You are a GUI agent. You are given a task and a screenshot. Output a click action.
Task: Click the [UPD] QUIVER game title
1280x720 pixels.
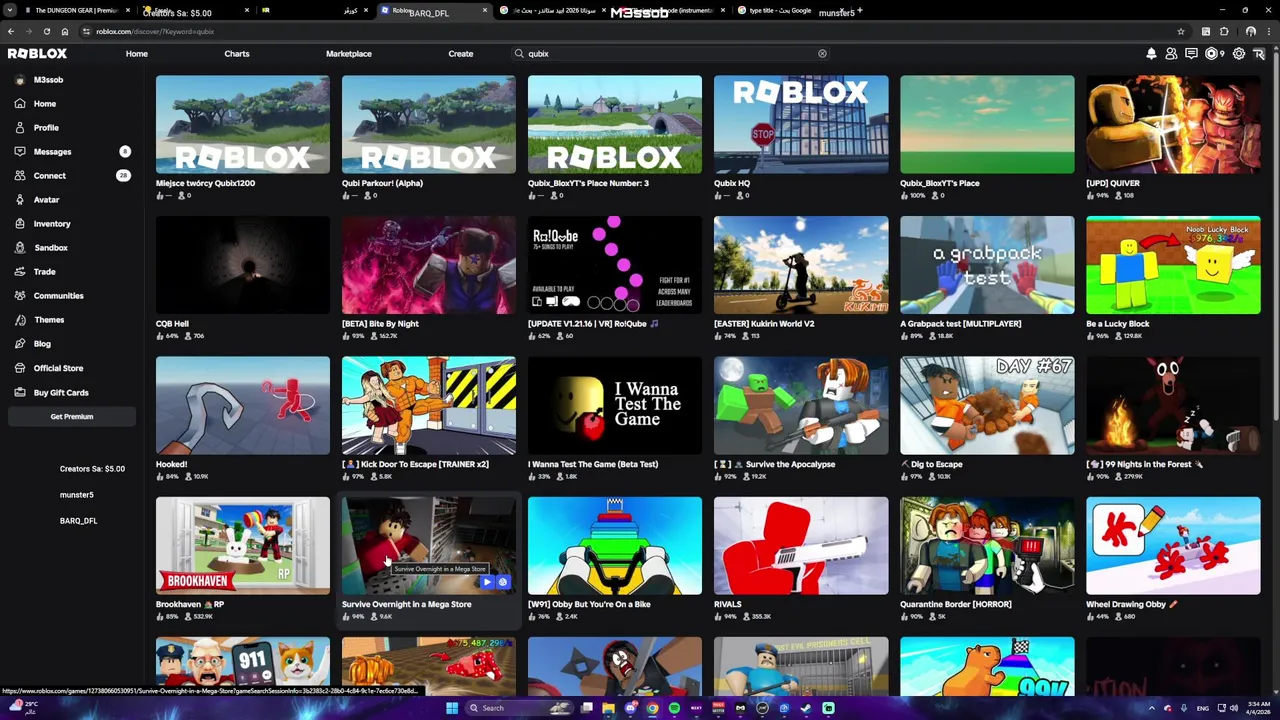(x=1113, y=184)
